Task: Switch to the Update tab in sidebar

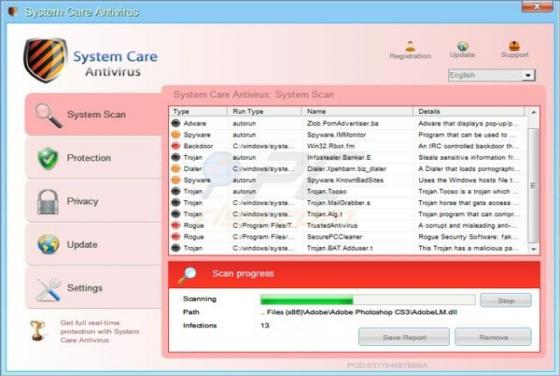Action: coord(94,245)
